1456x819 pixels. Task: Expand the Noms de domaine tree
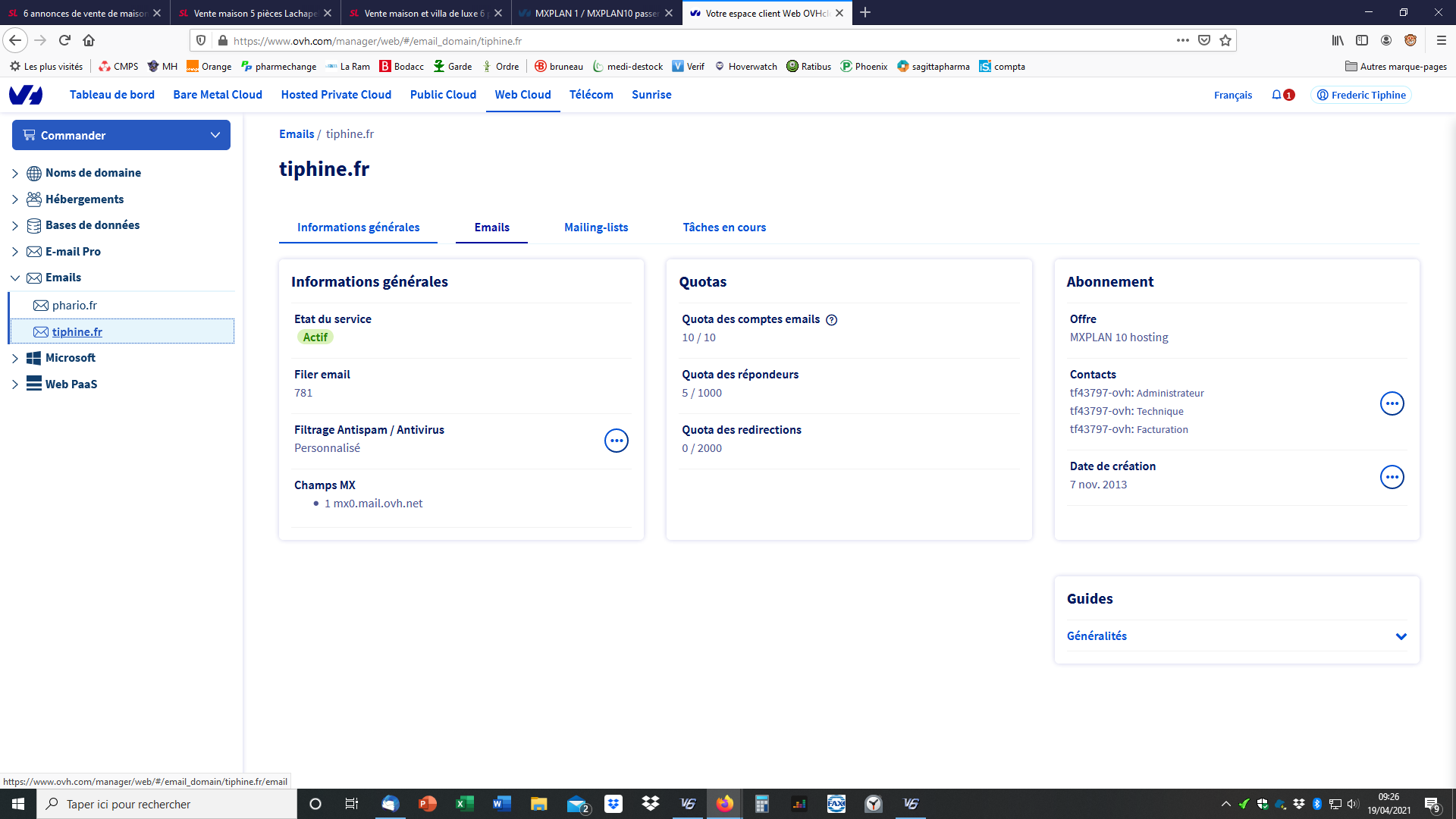(x=14, y=174)
